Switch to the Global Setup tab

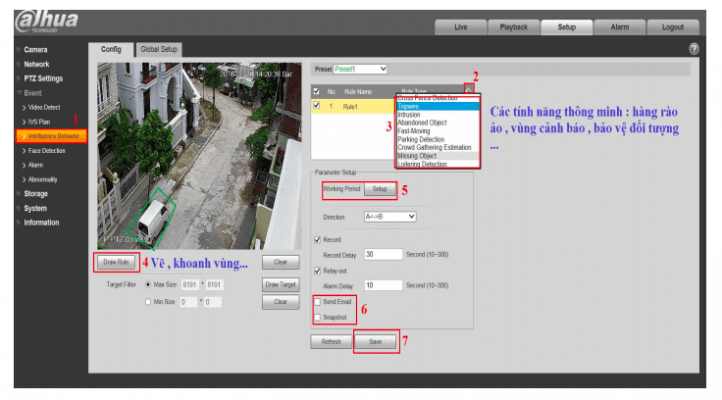coord(159,48)
